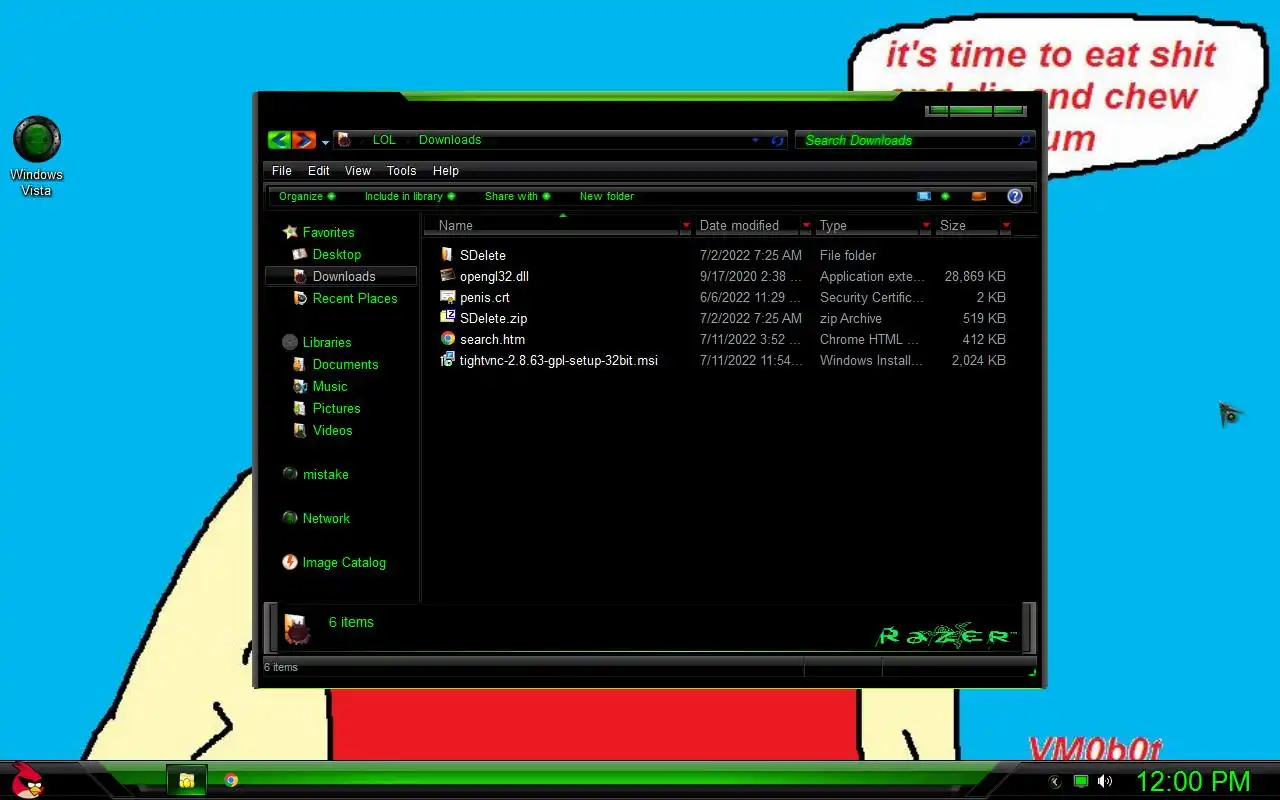This screenshot has width=1280, height=800.
Task: Open the Type column filter arrow
Action: click(926, 226)
